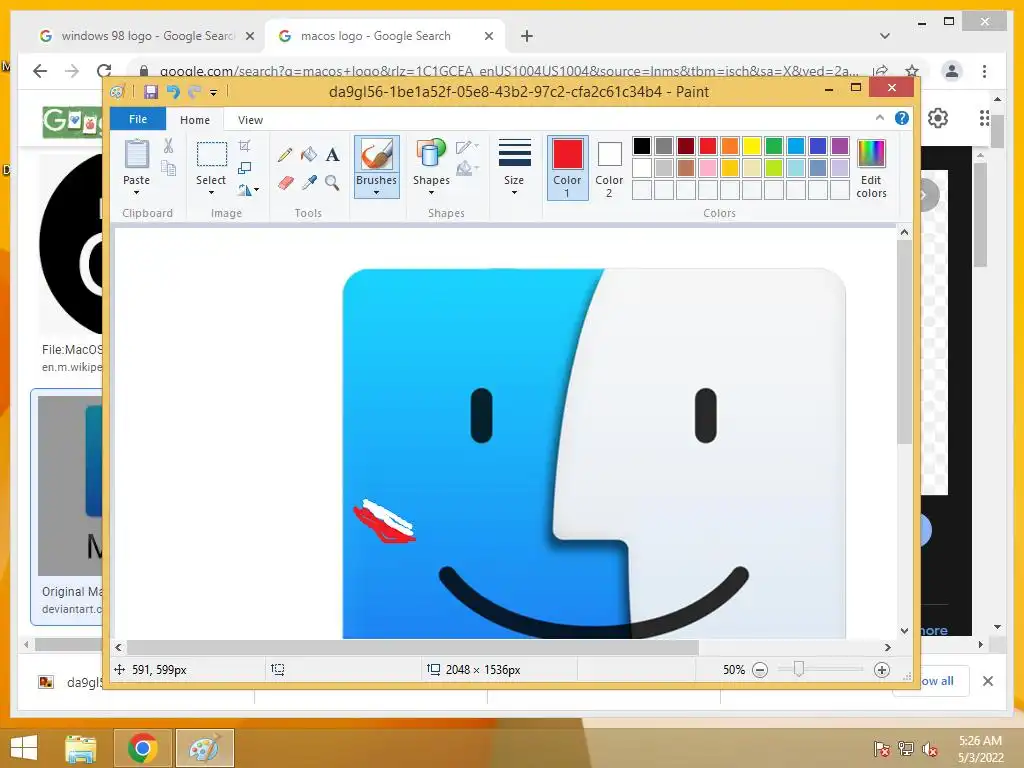Reload the page in Chrome
1024x768 pixels.
pos(104,71)
